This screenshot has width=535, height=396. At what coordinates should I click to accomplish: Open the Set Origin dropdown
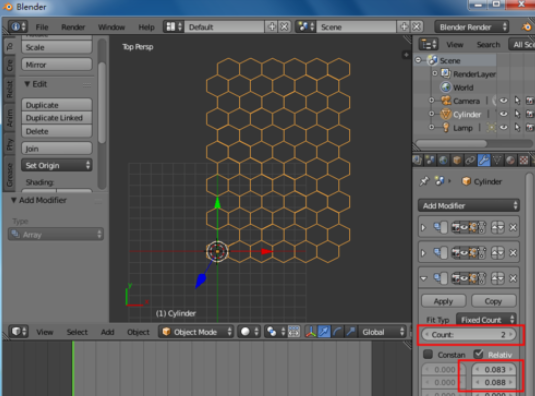[x=57, y=165]
